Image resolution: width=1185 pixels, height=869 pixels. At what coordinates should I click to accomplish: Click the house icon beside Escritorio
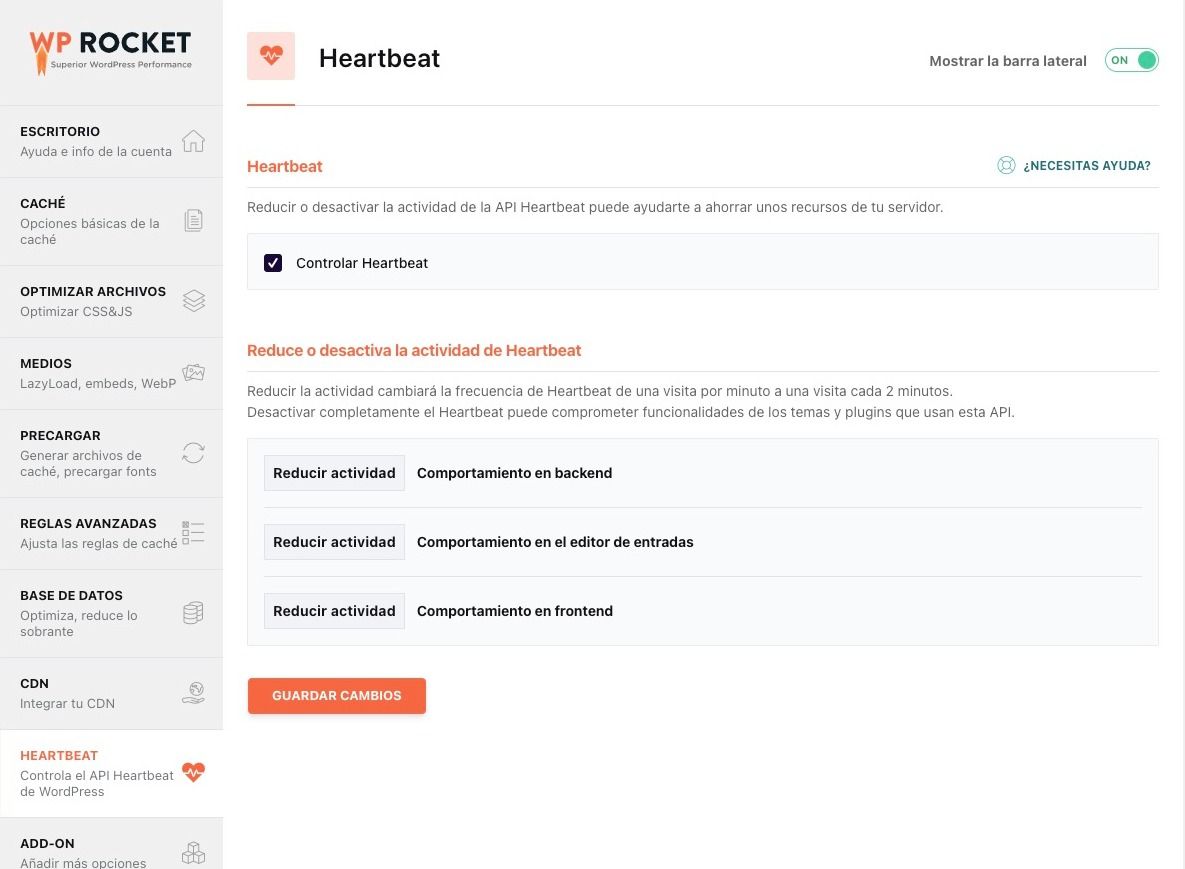193,141
